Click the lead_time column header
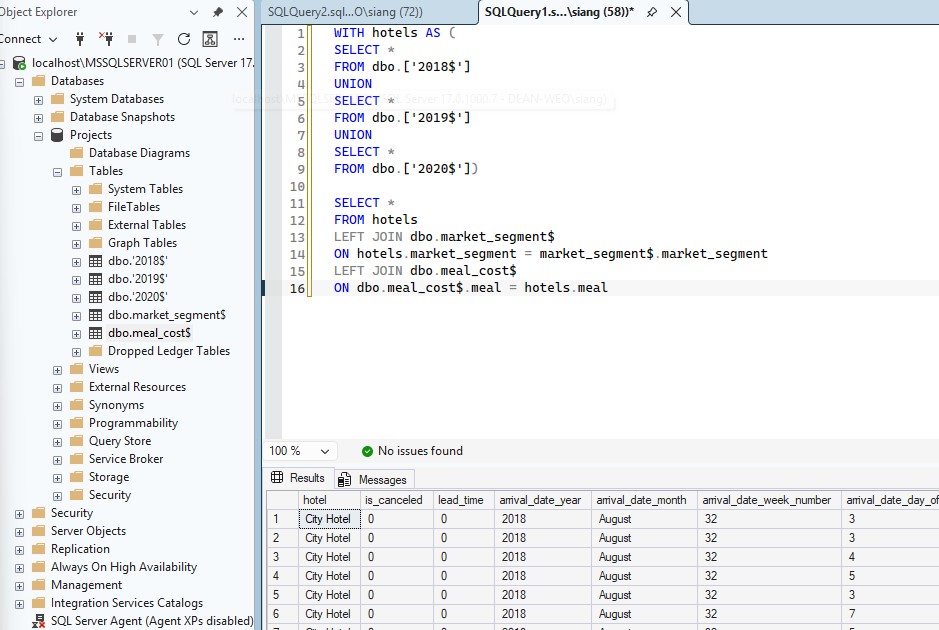Screen dimensions: 939x630 tap(464, 500)
